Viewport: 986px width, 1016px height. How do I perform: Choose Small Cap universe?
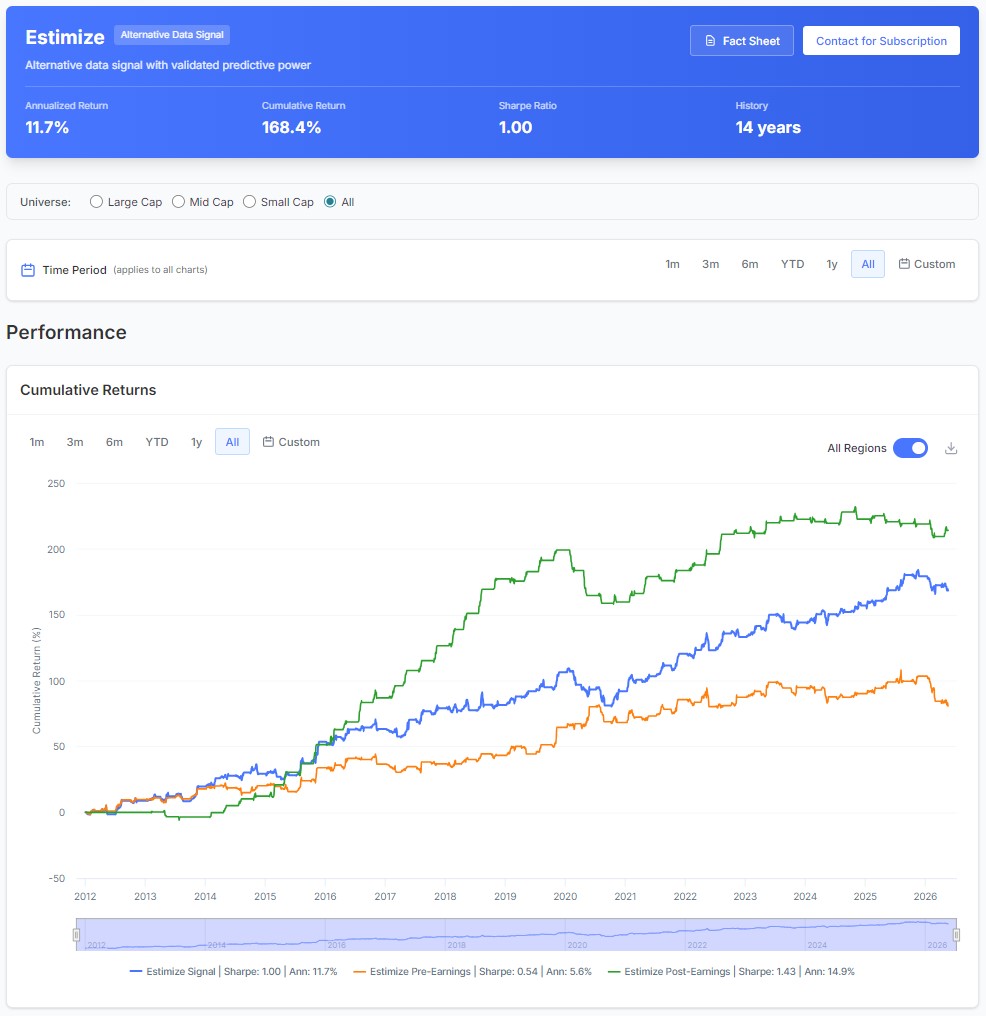coord(249,202)
